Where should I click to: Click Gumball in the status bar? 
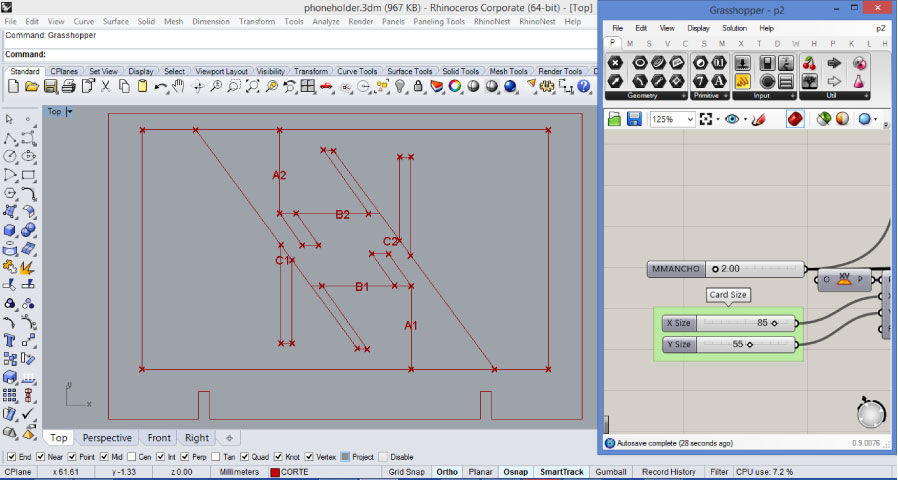(x=611, y=472)
